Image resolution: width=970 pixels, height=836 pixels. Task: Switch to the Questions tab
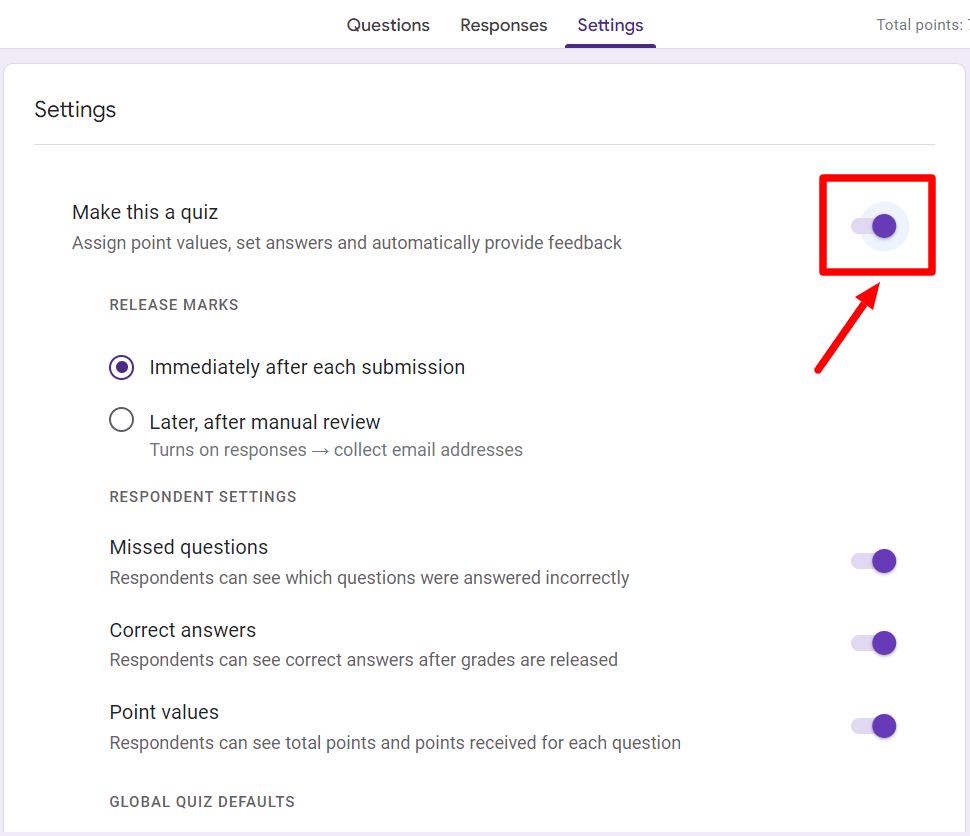(388, 25)
